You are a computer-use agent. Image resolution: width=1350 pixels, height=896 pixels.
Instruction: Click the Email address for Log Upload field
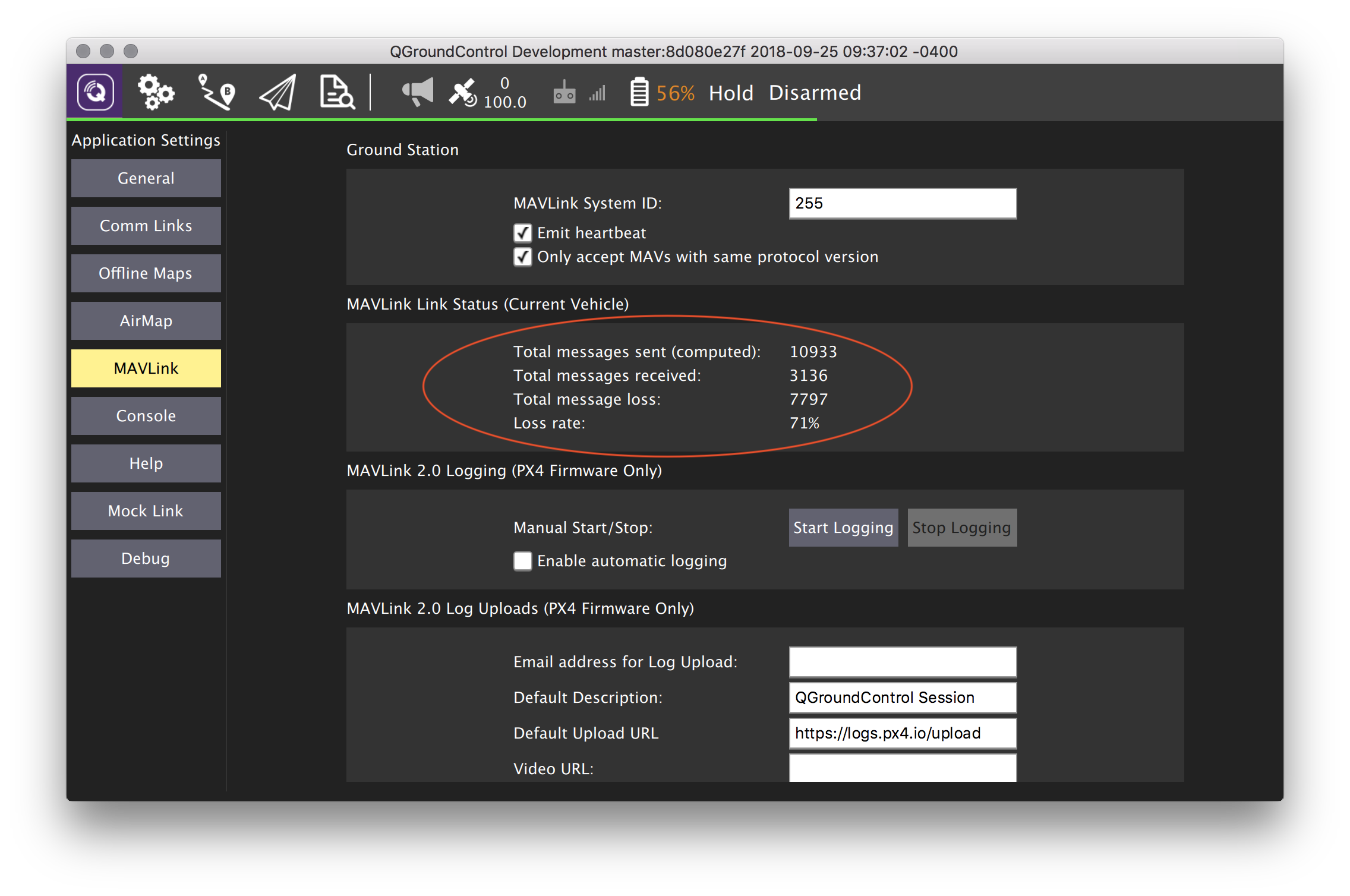pos(902,661)
